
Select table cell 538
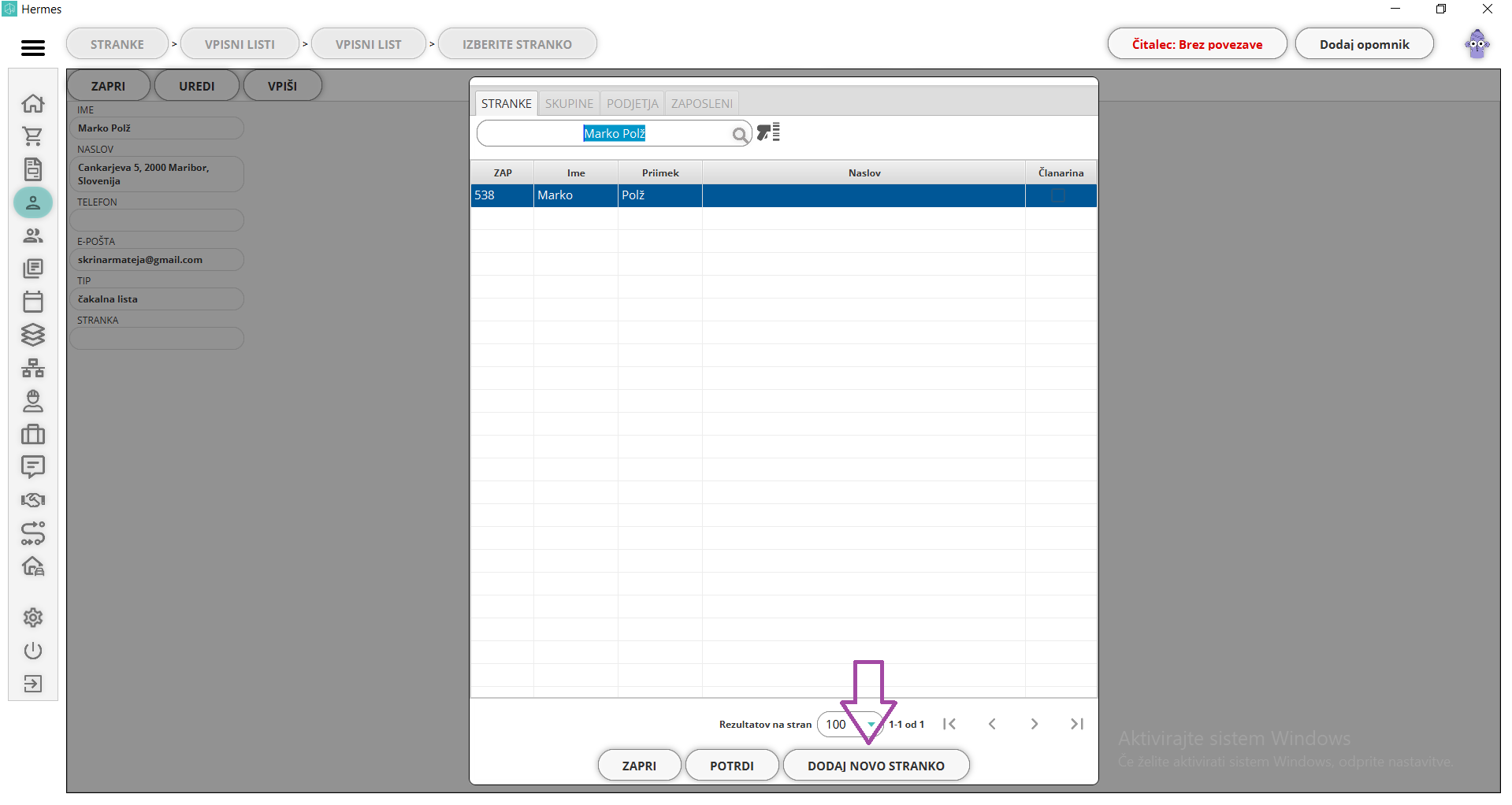pyautogui.click(x=503, y=195)
